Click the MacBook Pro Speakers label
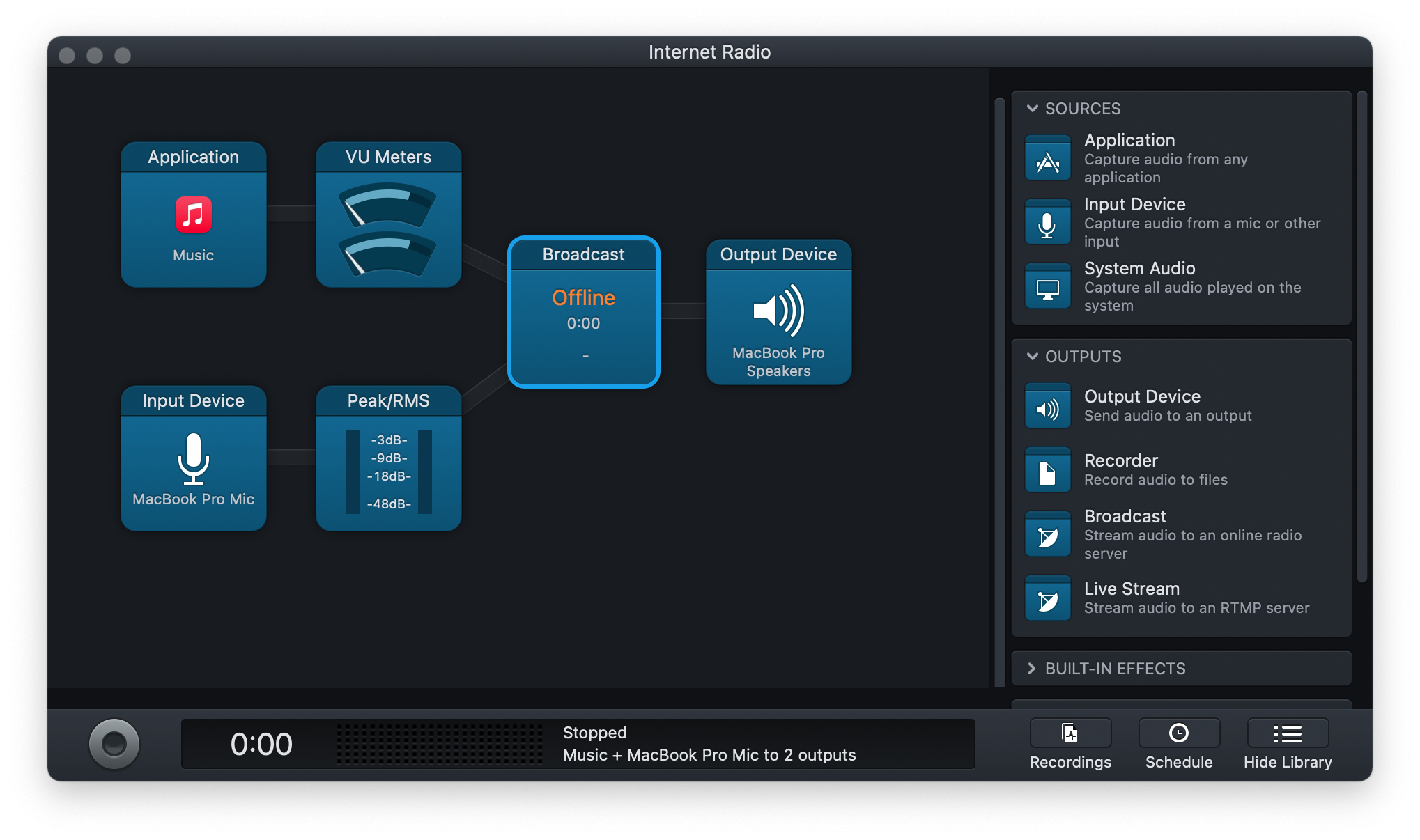The height and width of the screenshot is (840, 1420). pos(778,361)
